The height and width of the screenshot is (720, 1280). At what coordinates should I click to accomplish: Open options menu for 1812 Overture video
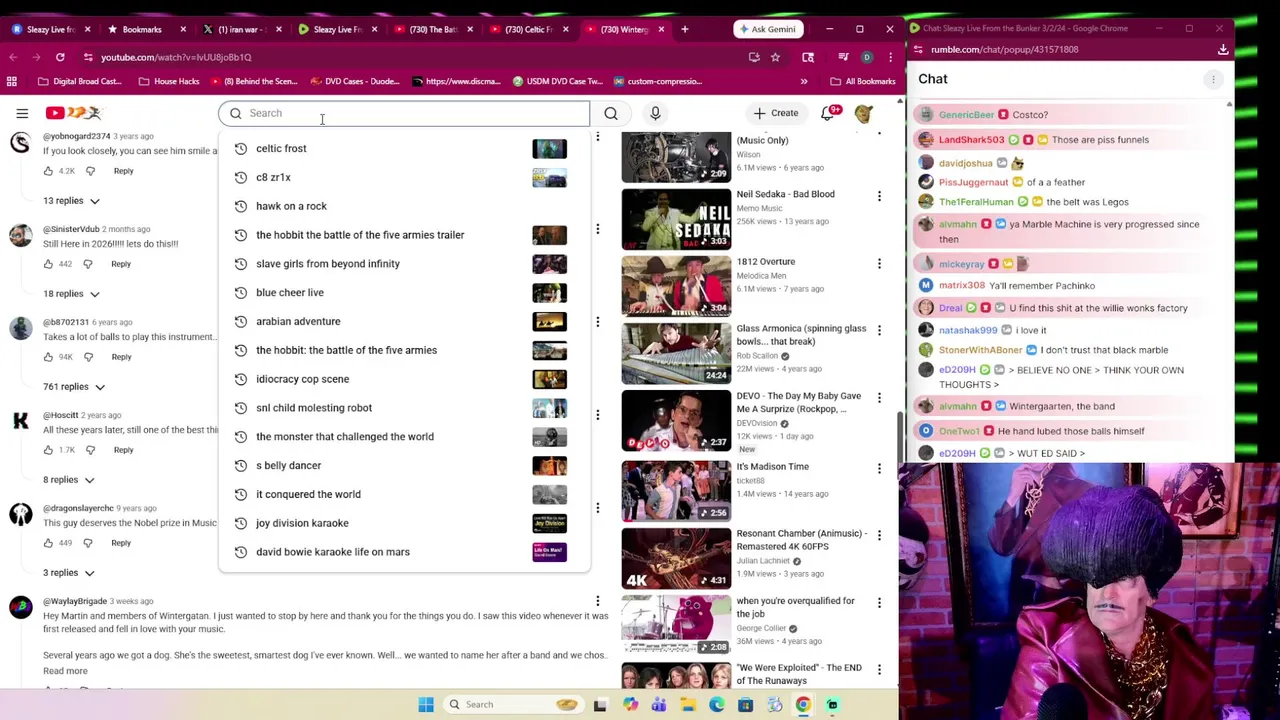point(879,264)
